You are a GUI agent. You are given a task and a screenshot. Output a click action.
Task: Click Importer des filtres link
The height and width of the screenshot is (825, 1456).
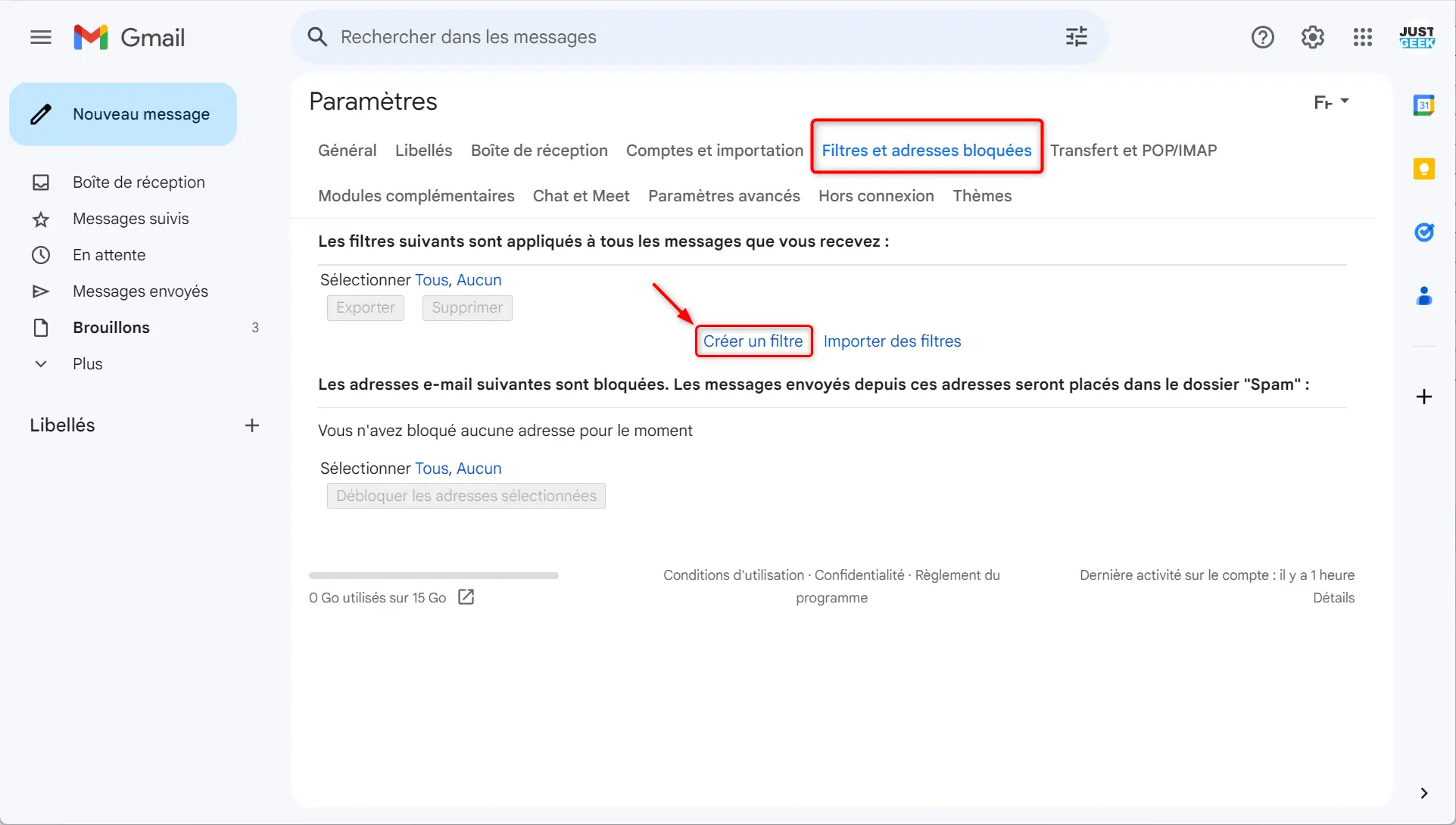(x=891, y=341)
